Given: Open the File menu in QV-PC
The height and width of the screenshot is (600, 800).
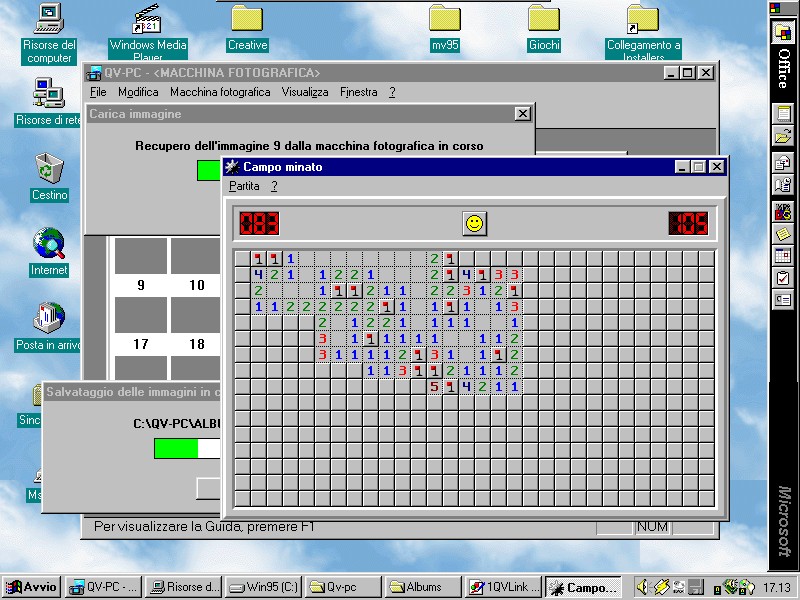Looking at the screenshot, I should click(98, 92).
